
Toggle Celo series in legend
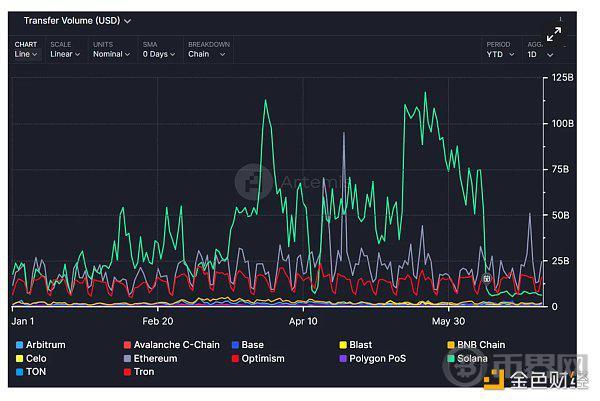click(x=31, y=359)
